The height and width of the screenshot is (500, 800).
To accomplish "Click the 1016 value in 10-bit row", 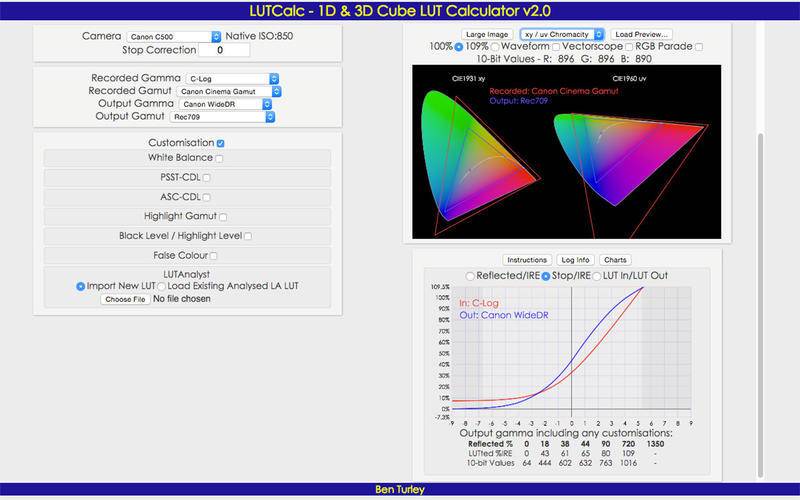I will 628,463.
